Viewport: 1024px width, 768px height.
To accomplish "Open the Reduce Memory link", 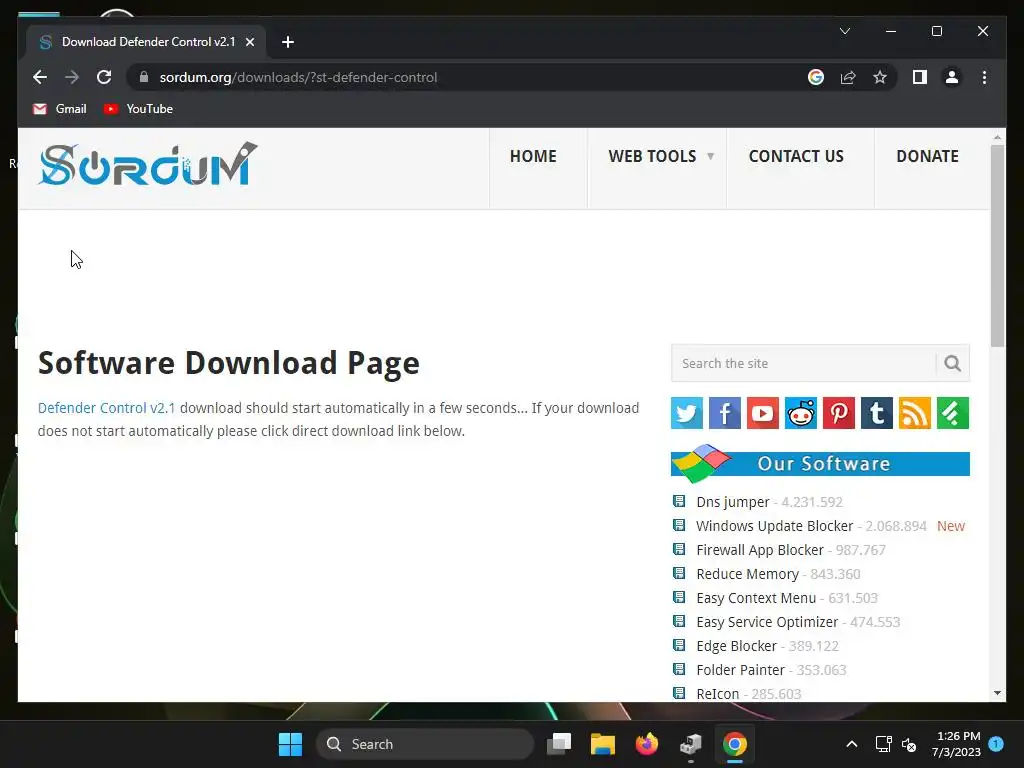I will (747, 574).
